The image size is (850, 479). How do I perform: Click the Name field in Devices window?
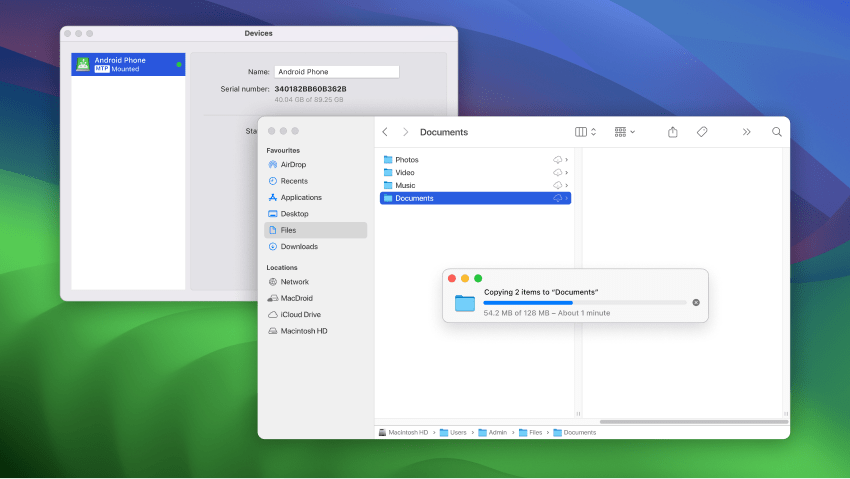coord(337,72)
